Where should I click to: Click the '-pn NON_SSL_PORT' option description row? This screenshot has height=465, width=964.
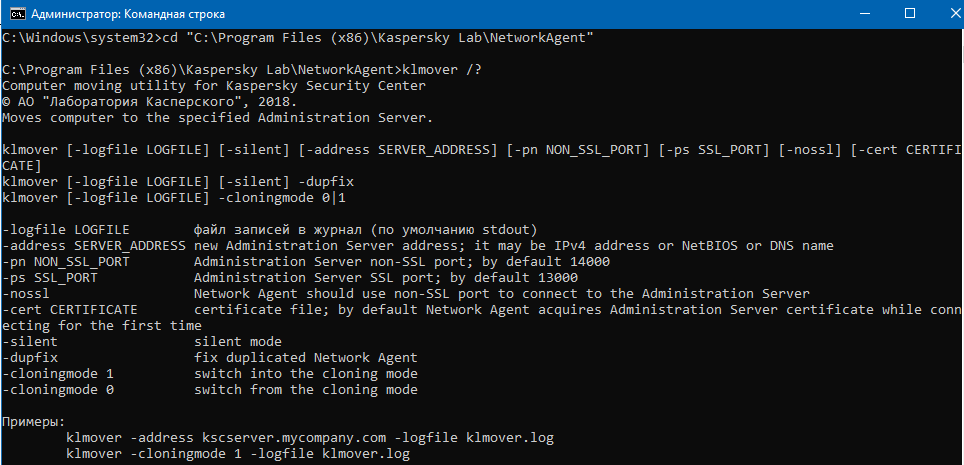point(306,262)
